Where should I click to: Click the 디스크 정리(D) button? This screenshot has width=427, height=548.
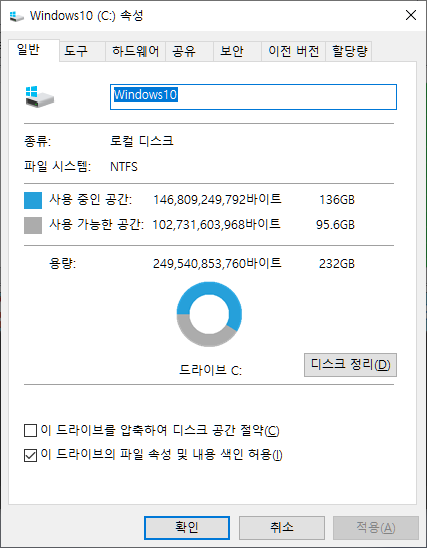(350, 365)
